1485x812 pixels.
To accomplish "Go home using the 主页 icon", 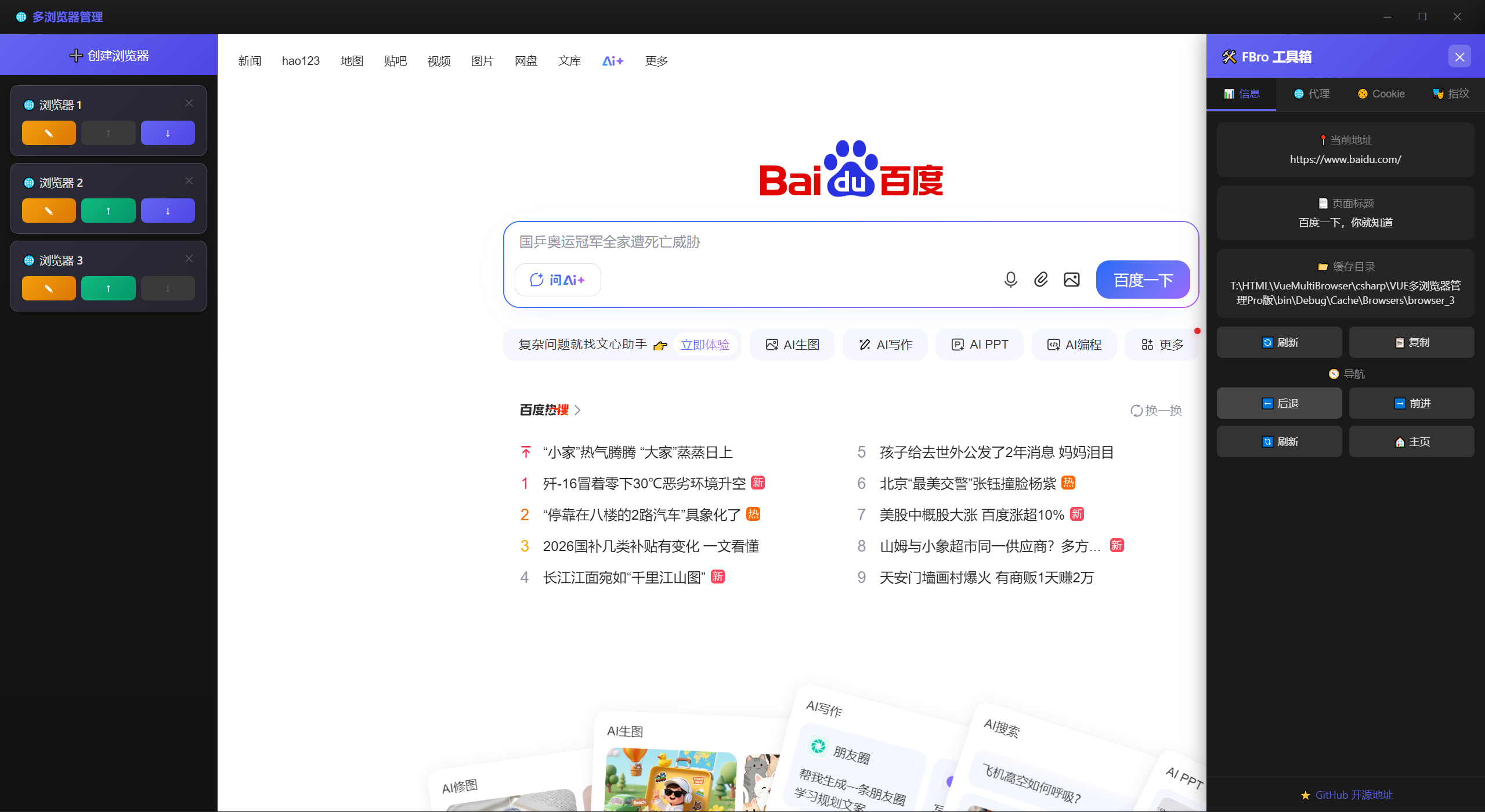I will tap(1412, 441).
